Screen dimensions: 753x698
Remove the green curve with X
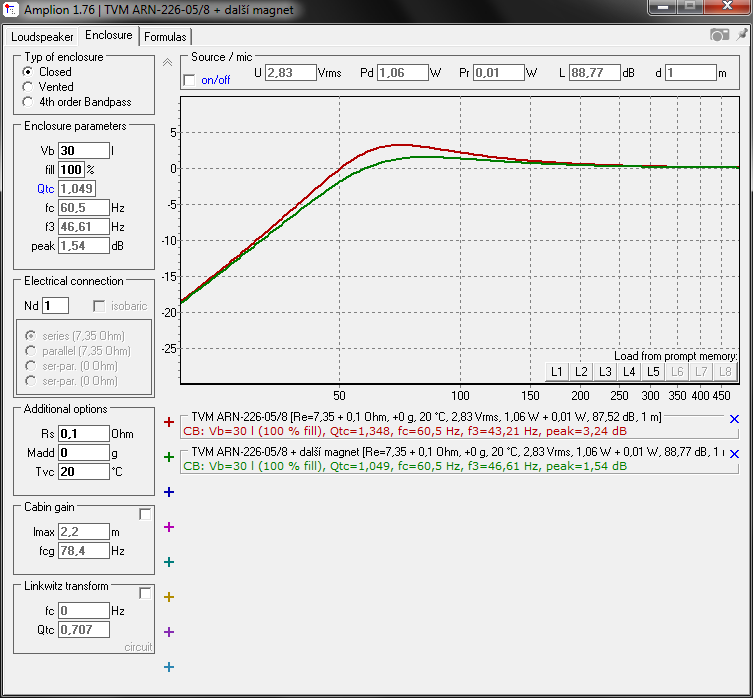click(734, 454)
